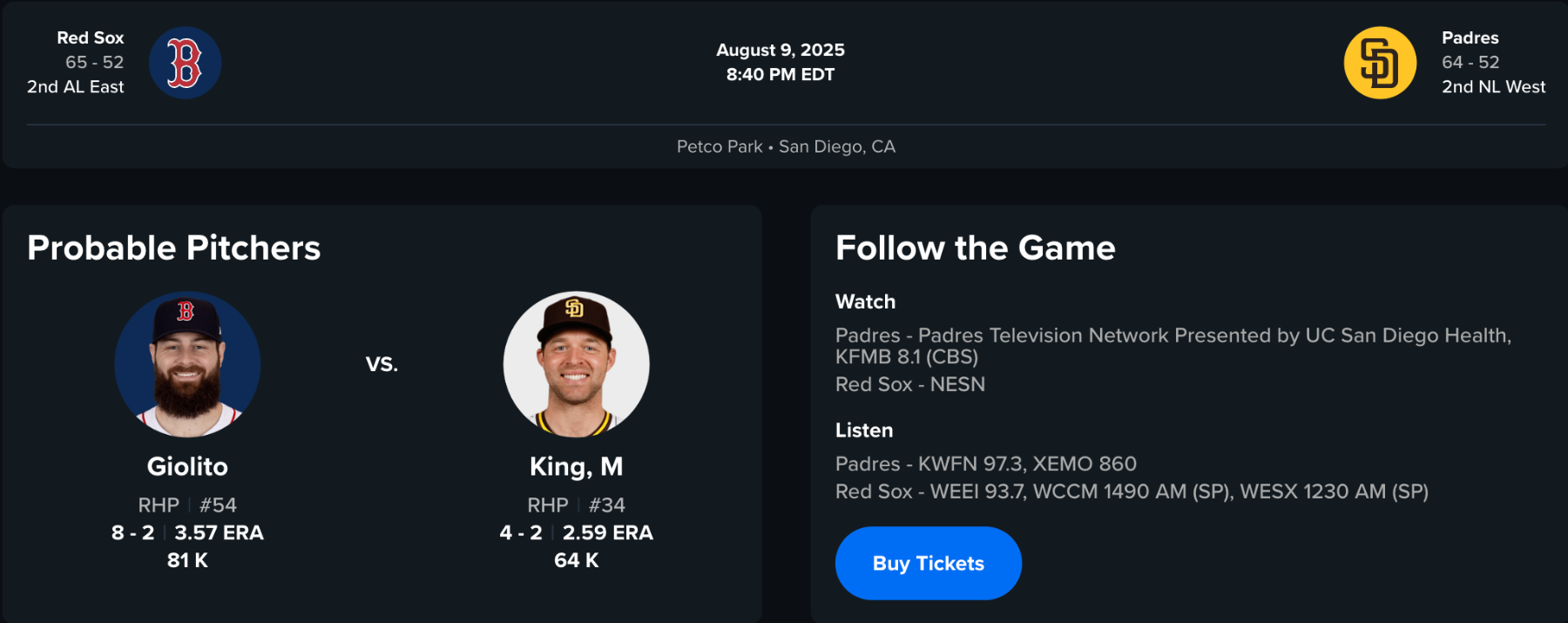The height and width of the screenshot is (623, 1568).
Task: Click the Red Sox 65 - 52 record
Action: (94, 62)
